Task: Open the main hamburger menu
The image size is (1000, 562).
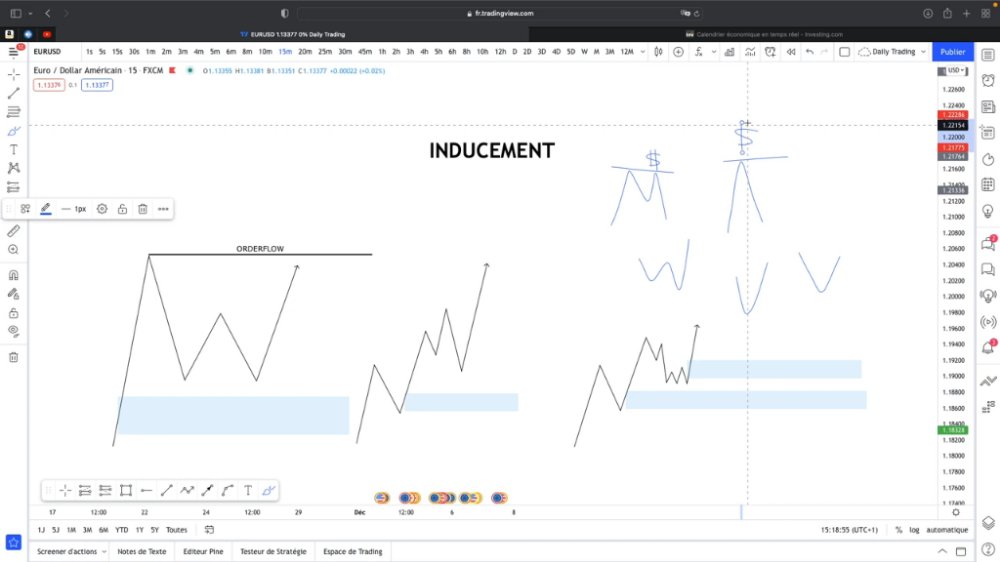Action: 13,52
